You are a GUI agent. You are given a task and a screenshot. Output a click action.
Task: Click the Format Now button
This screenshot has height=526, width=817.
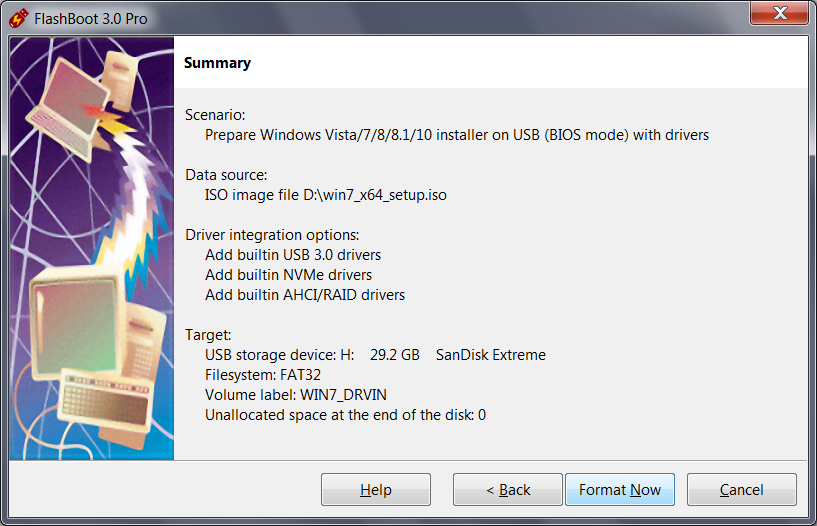(620, 490)
